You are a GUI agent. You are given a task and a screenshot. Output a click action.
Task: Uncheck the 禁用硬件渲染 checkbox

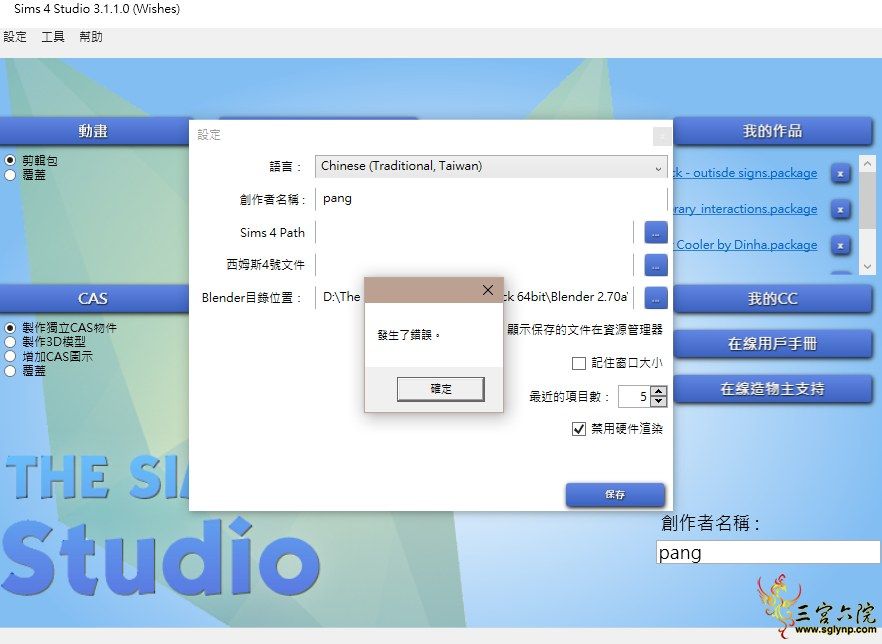point(578,429)
